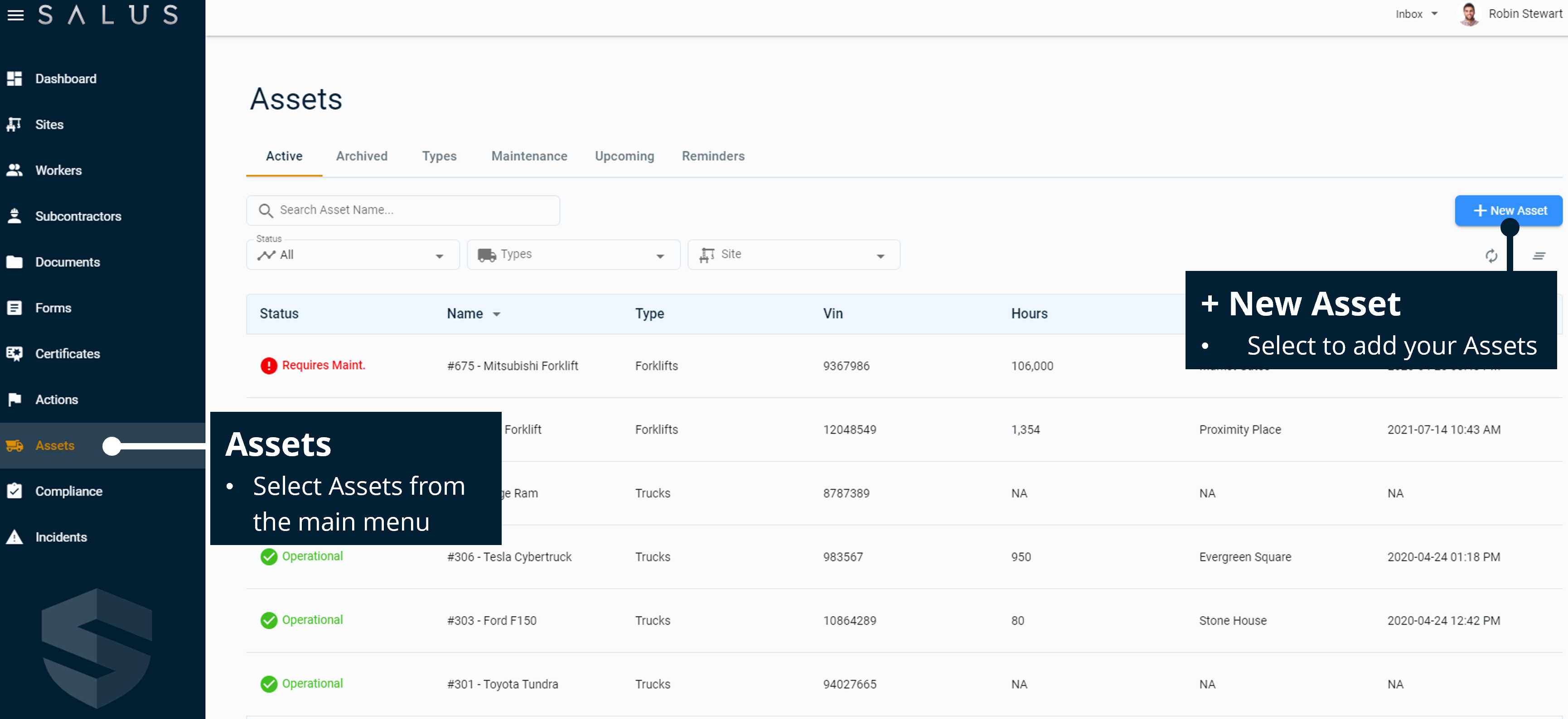Refresh the asset list with the refresh icon

(x=1491, y=256)
